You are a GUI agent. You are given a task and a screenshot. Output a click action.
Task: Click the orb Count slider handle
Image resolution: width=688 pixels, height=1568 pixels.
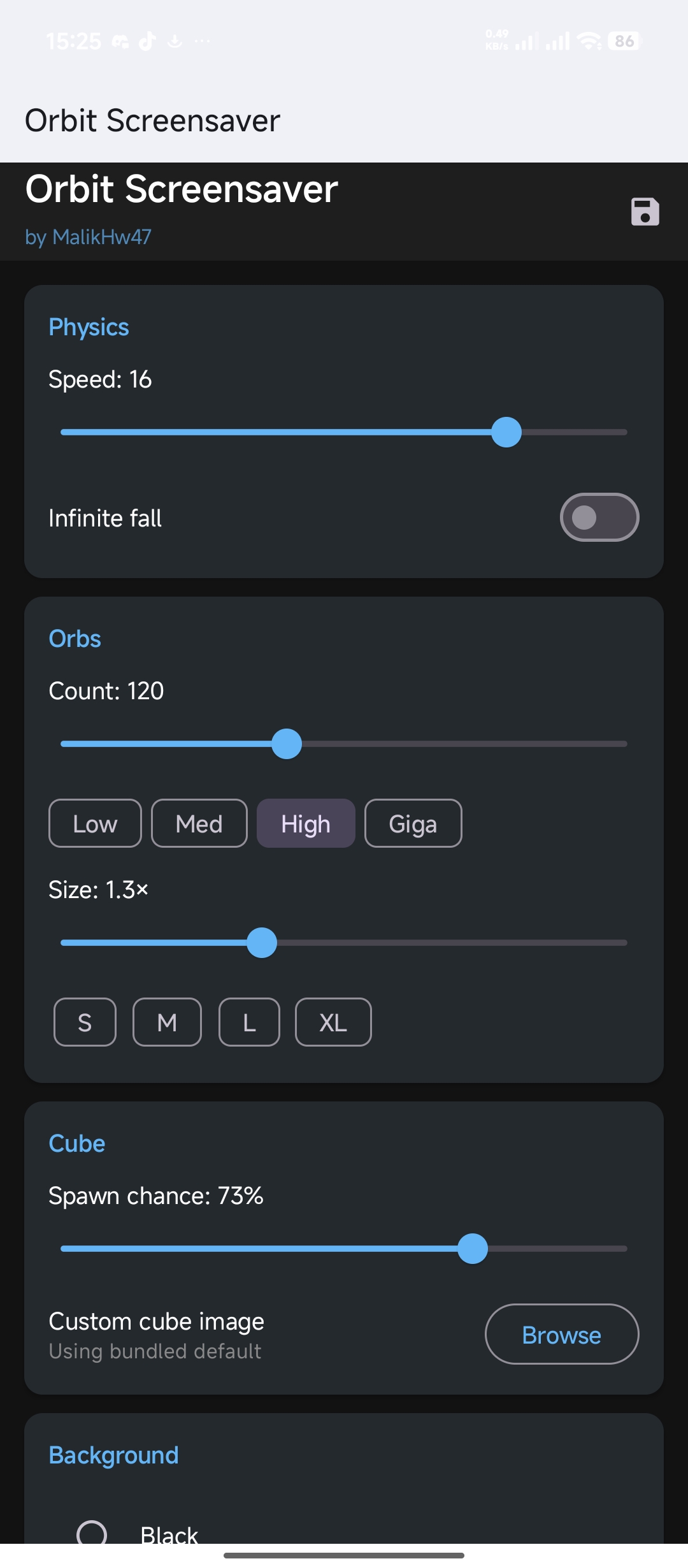(286, 743)
